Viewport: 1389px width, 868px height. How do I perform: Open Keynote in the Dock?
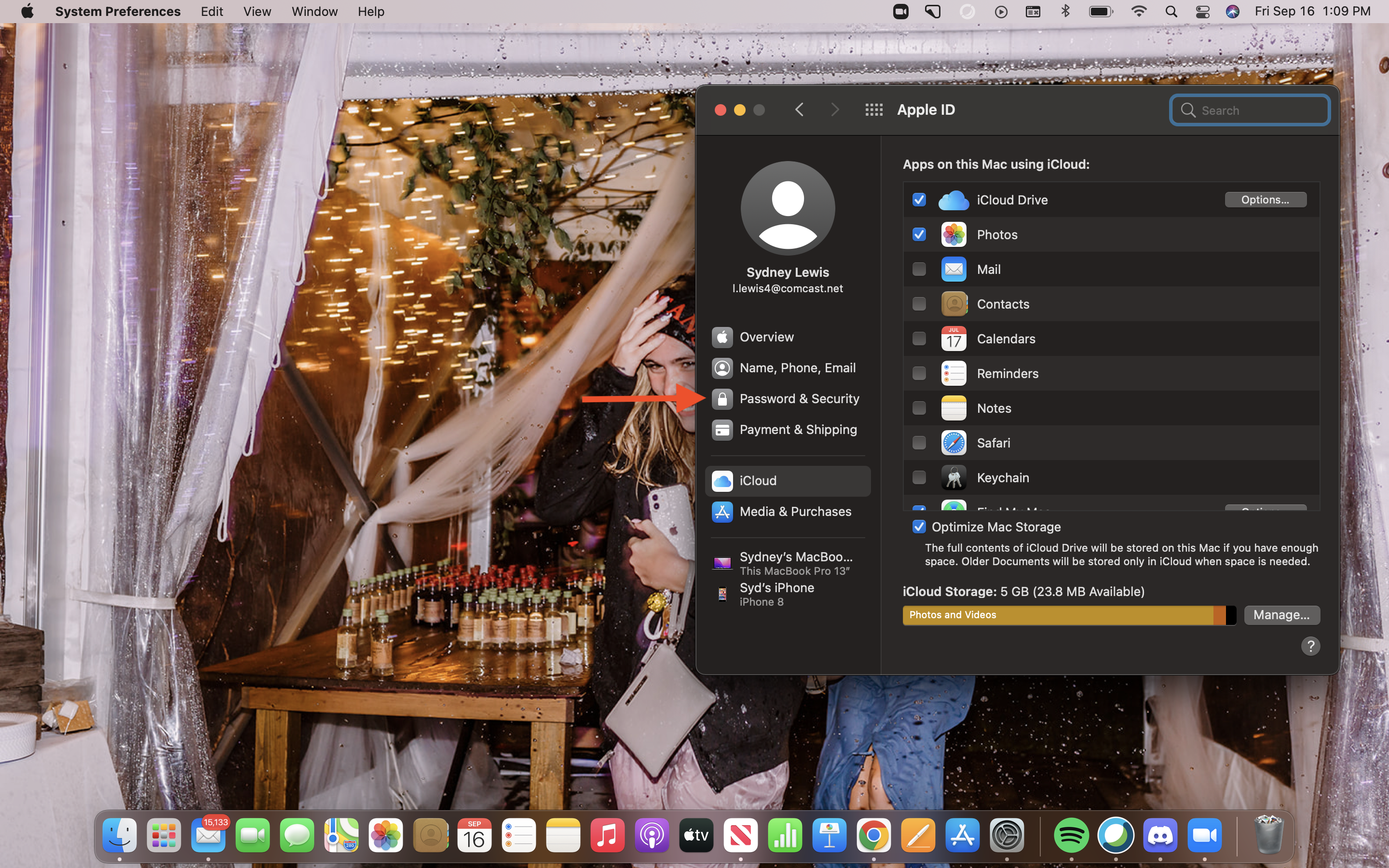pyautogui.click(x=830, y=835)
